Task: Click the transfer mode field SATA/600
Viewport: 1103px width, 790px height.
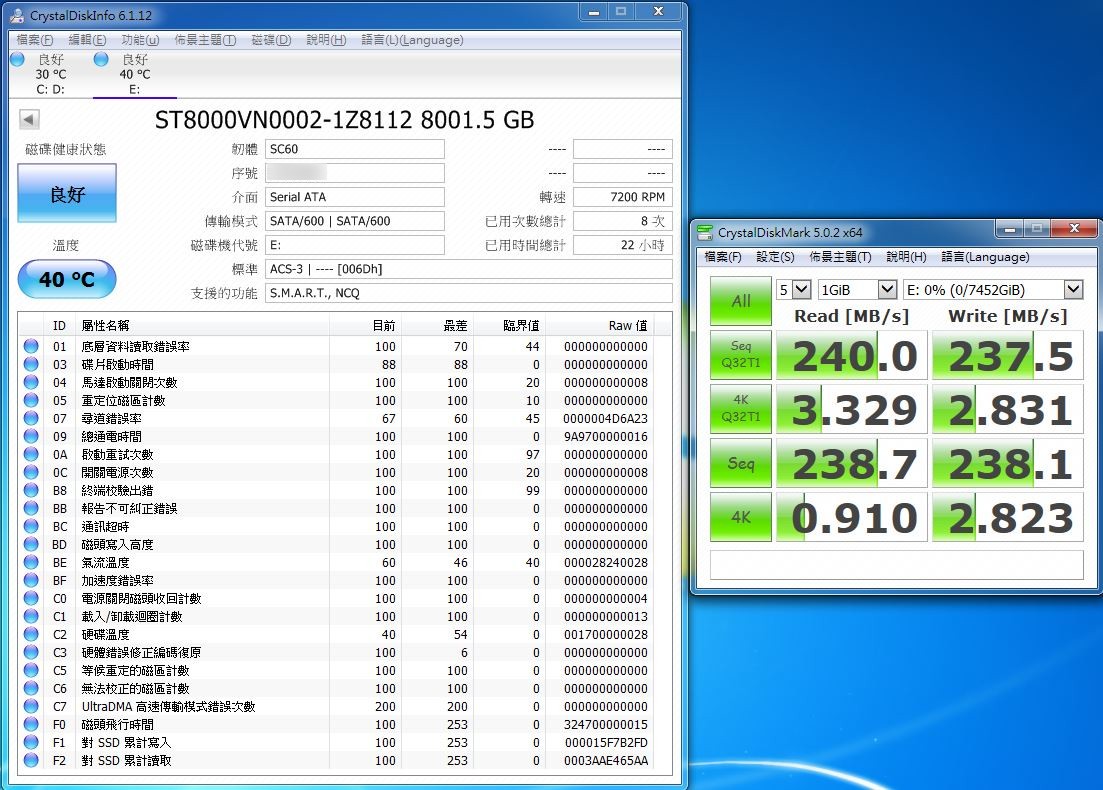Action: 355,221
